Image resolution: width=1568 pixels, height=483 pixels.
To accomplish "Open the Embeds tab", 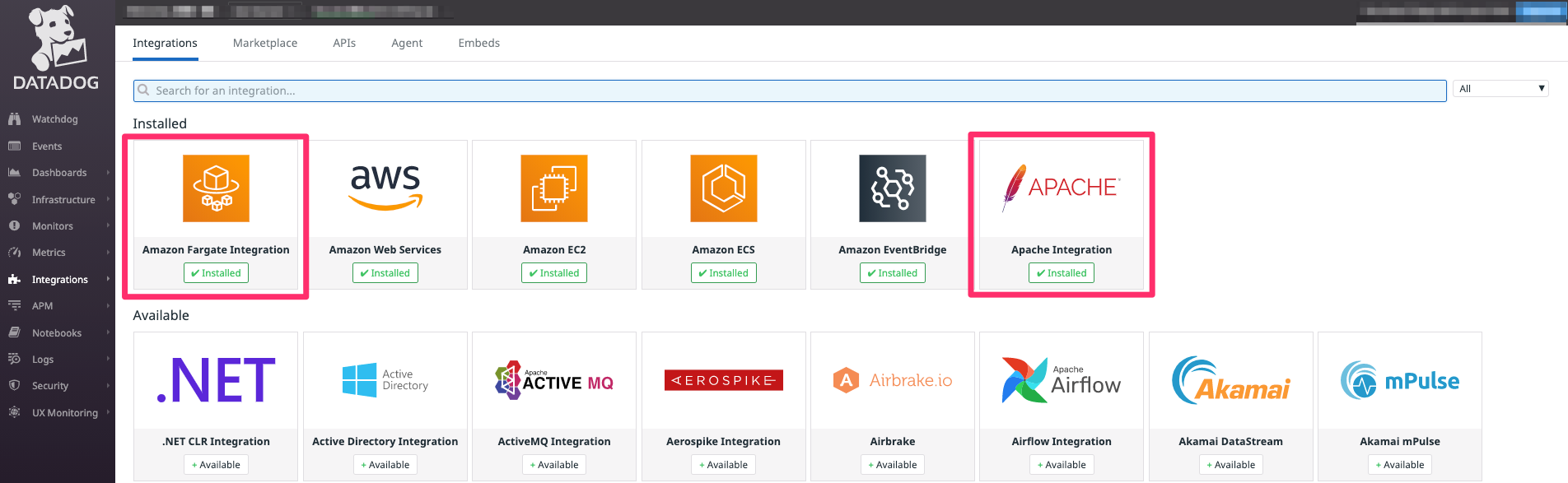I will click(x=479, y=43).
